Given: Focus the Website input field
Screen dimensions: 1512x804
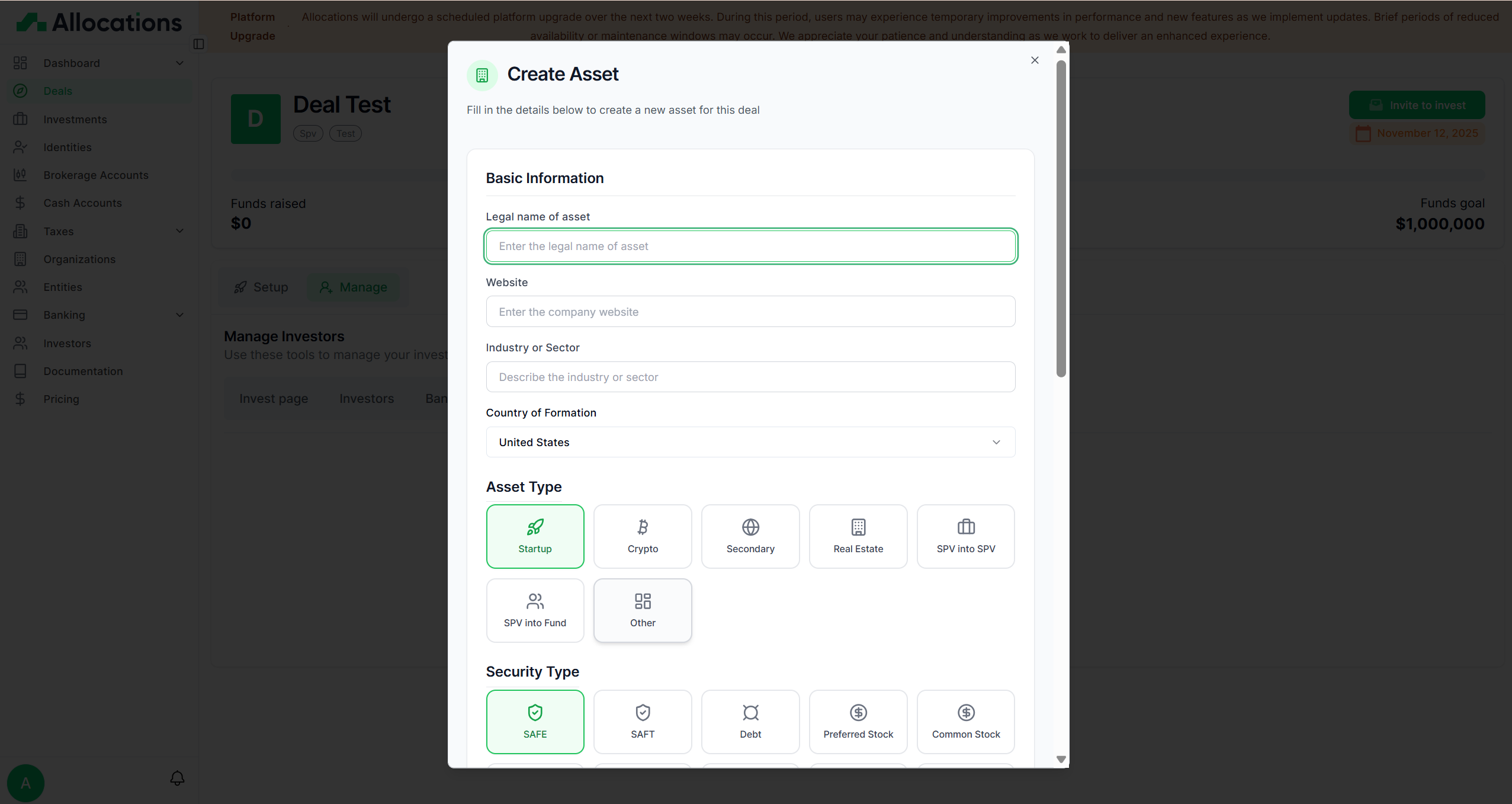Looking at the screenshot, I should [x=750, y=312].
